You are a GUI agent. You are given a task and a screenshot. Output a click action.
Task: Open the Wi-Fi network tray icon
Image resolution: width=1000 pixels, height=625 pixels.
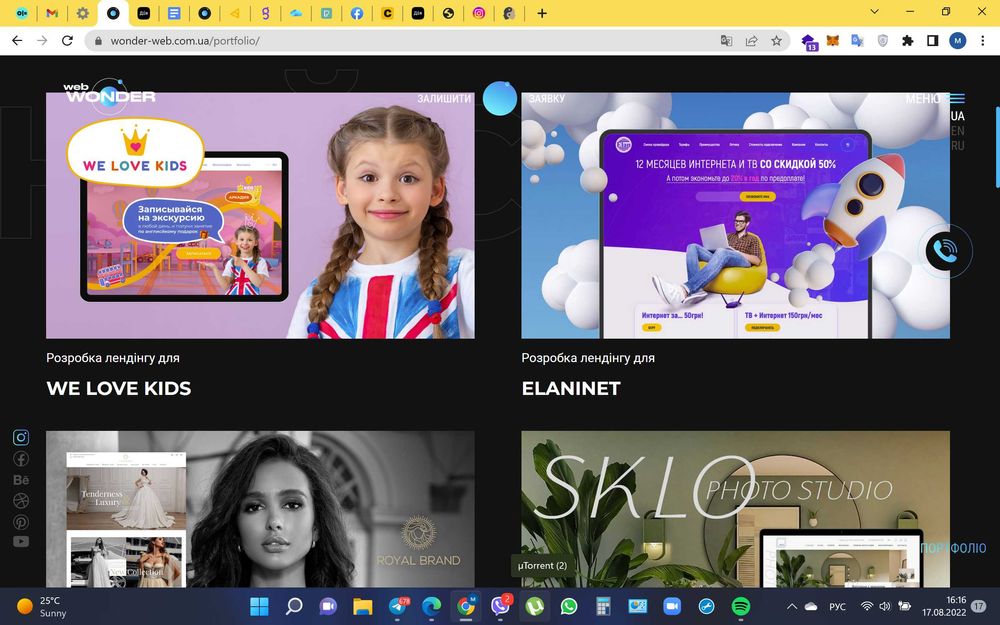866,606
